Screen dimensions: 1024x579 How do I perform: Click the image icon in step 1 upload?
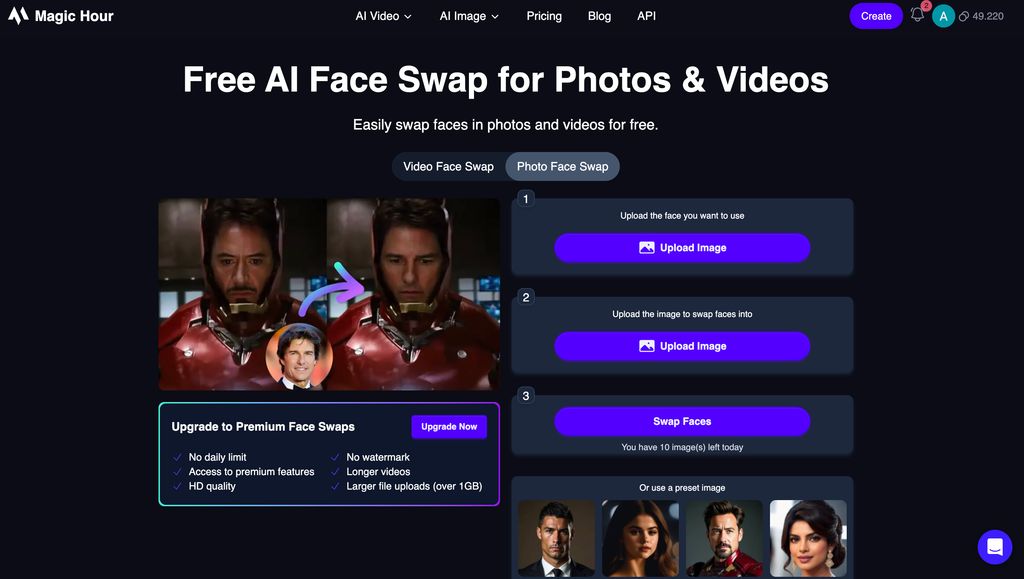click(x=647, y=248)
